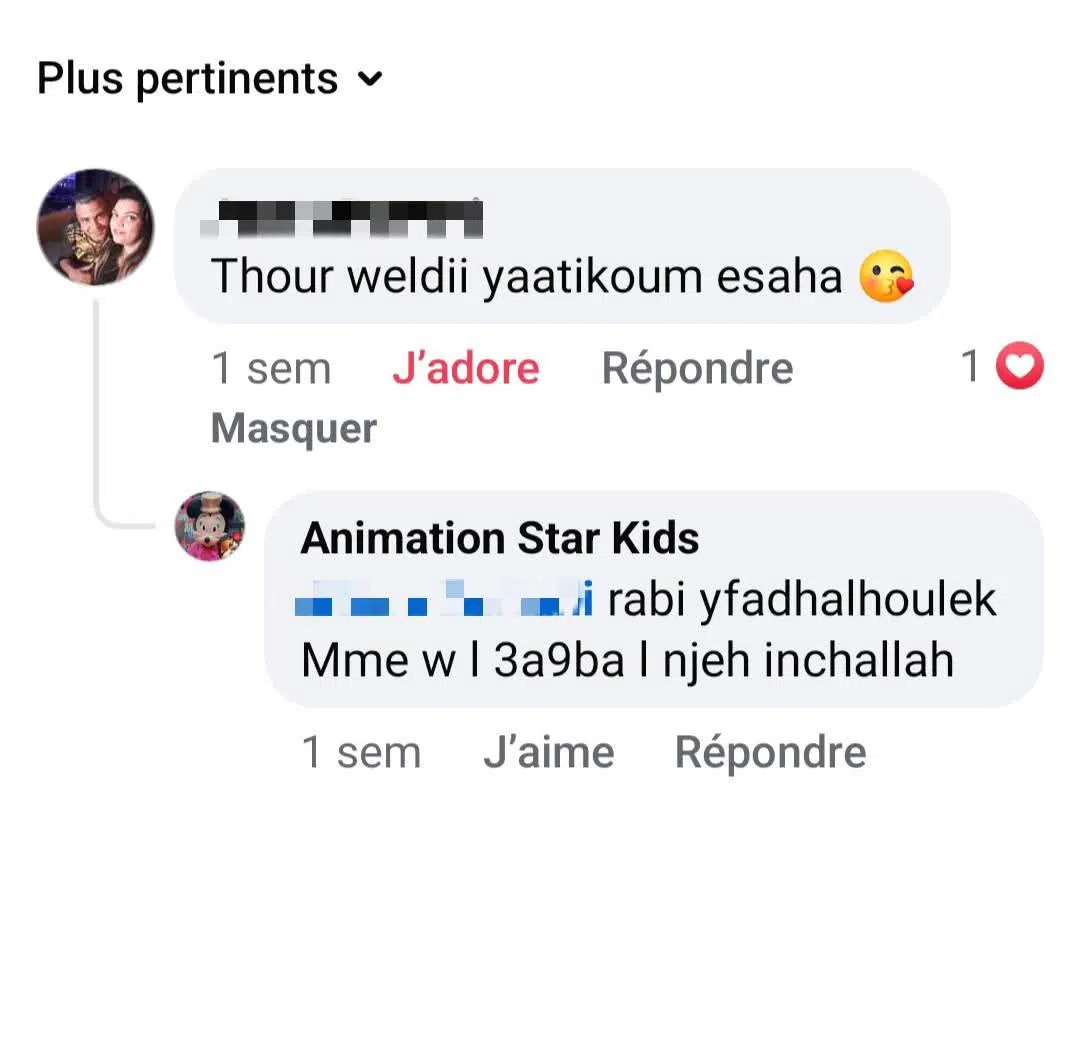Hide replies using "Masquer"
Screen dimensions: 1080x1044
(x=294, y=429)
